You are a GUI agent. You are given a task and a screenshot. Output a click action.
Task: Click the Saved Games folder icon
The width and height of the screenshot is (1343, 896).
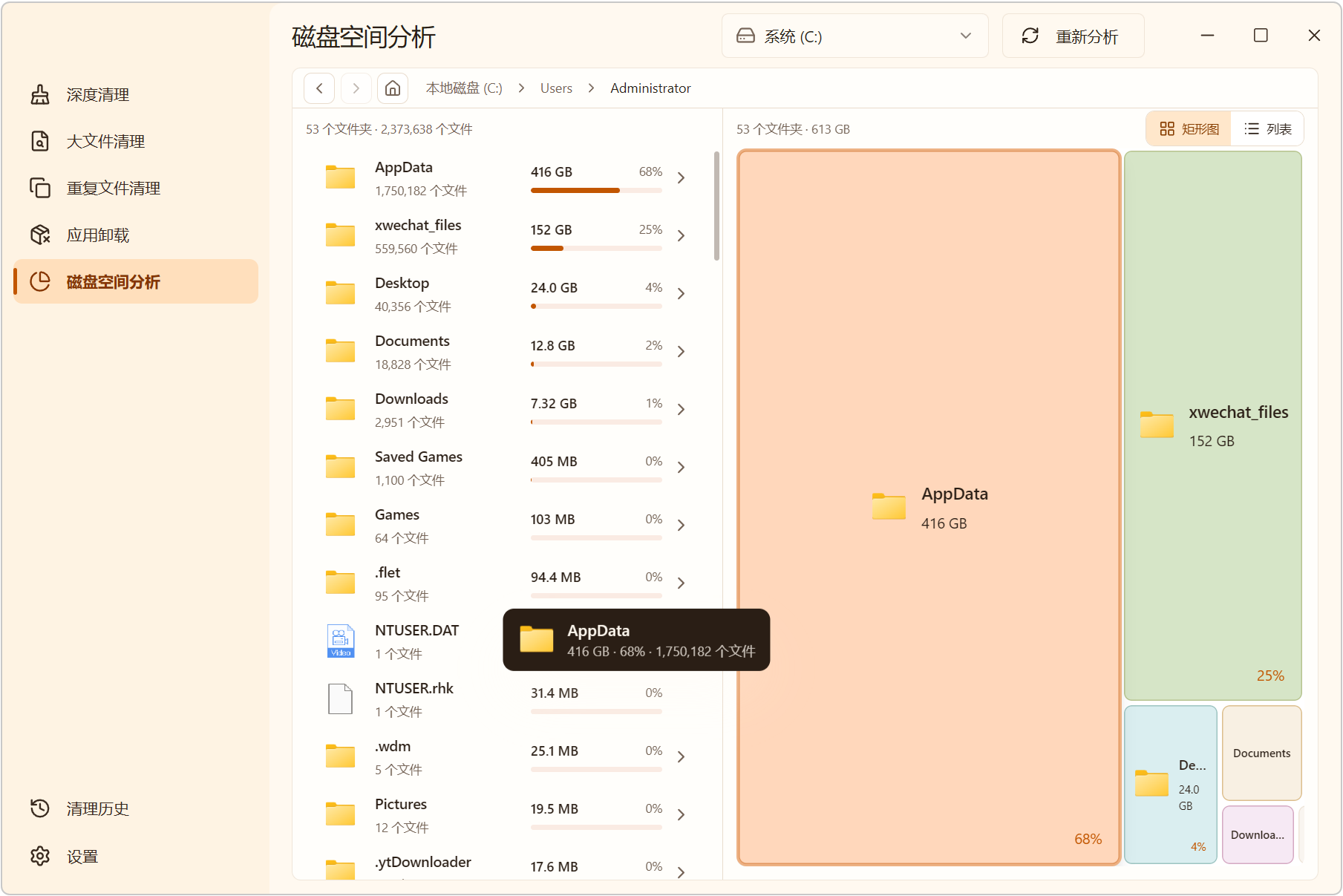(340, 466)
